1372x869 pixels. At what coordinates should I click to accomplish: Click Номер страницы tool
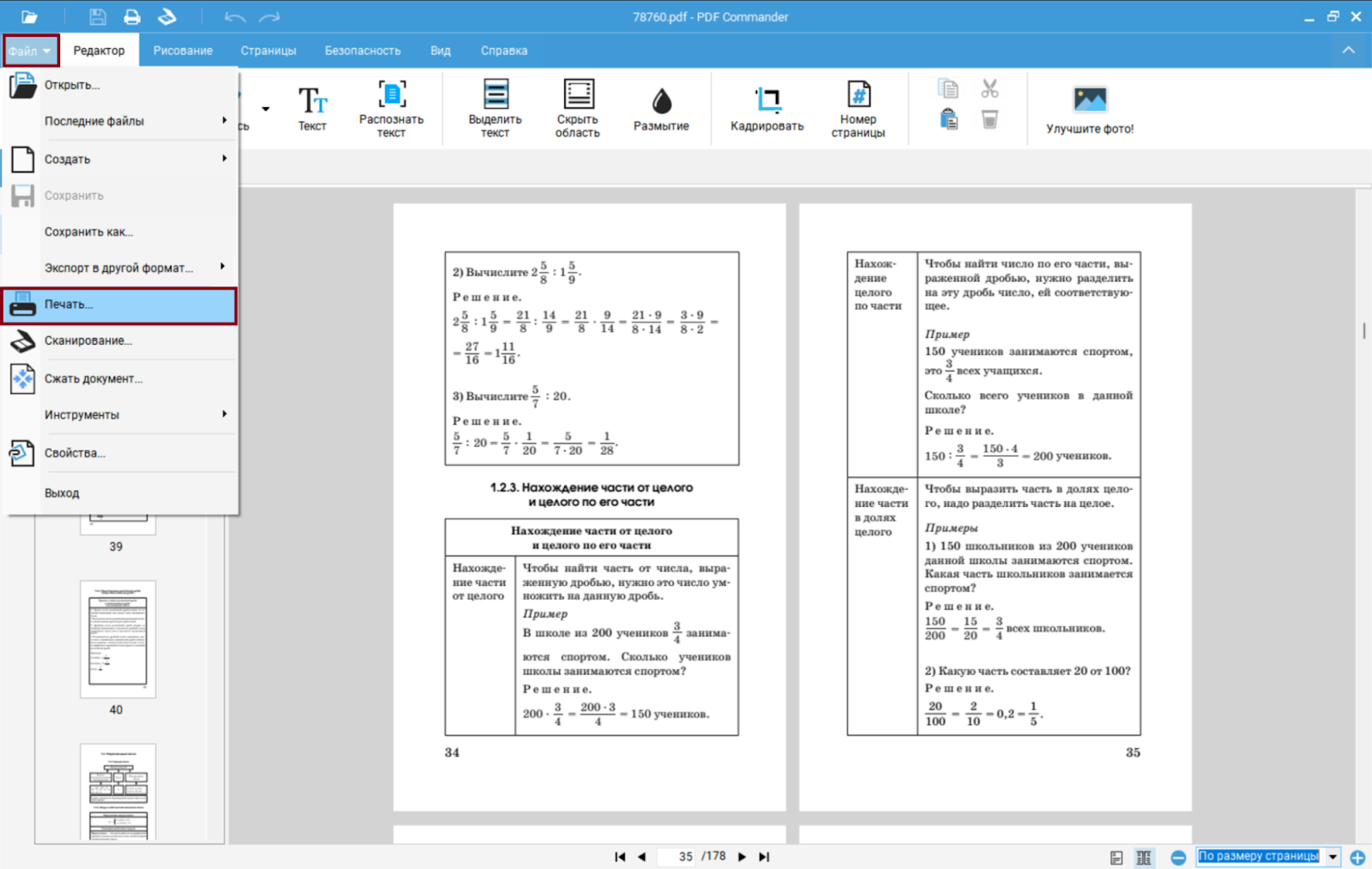coord(857,108)
